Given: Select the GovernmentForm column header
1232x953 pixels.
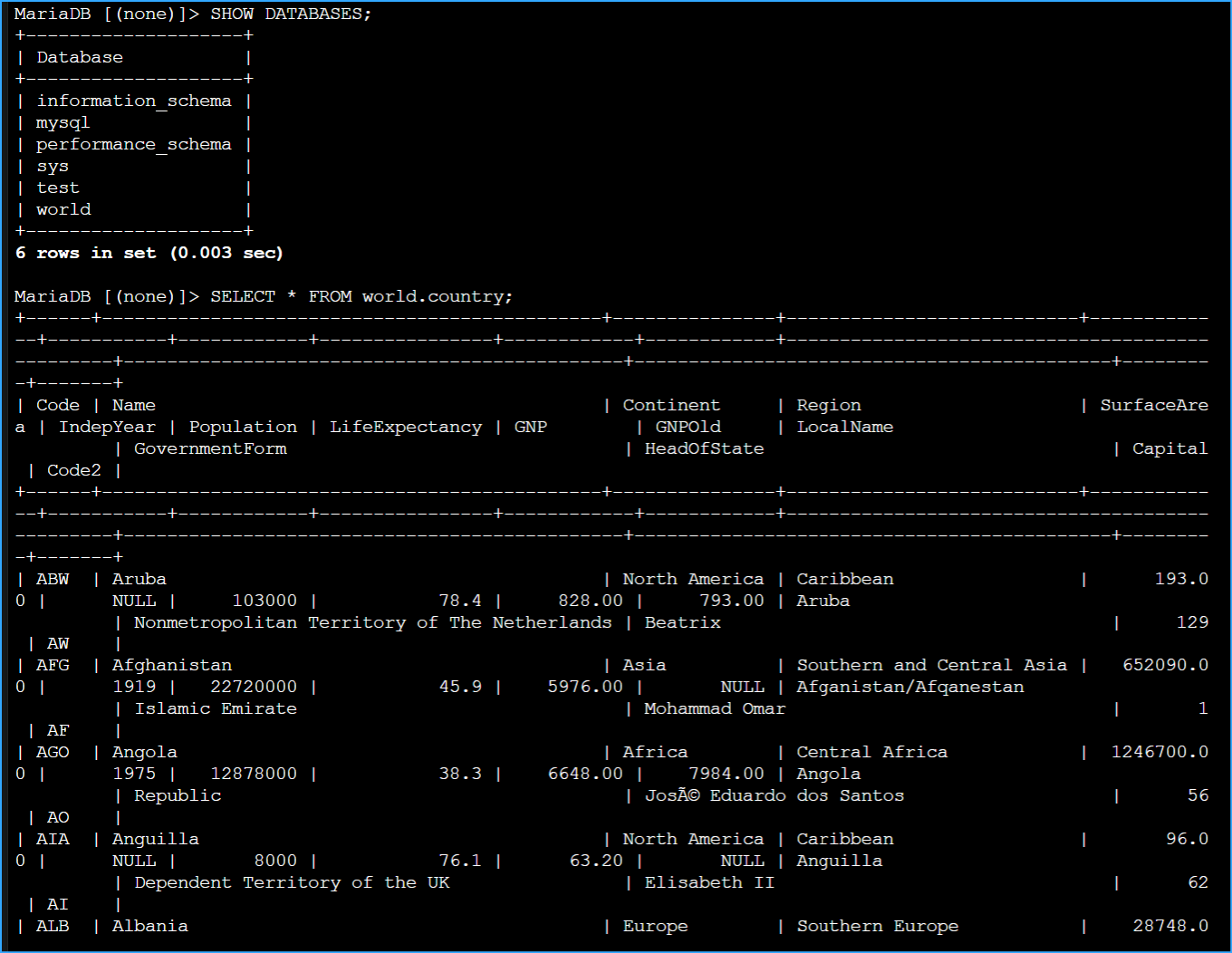Looking at the screenshot, I should [x=210, y=449].
